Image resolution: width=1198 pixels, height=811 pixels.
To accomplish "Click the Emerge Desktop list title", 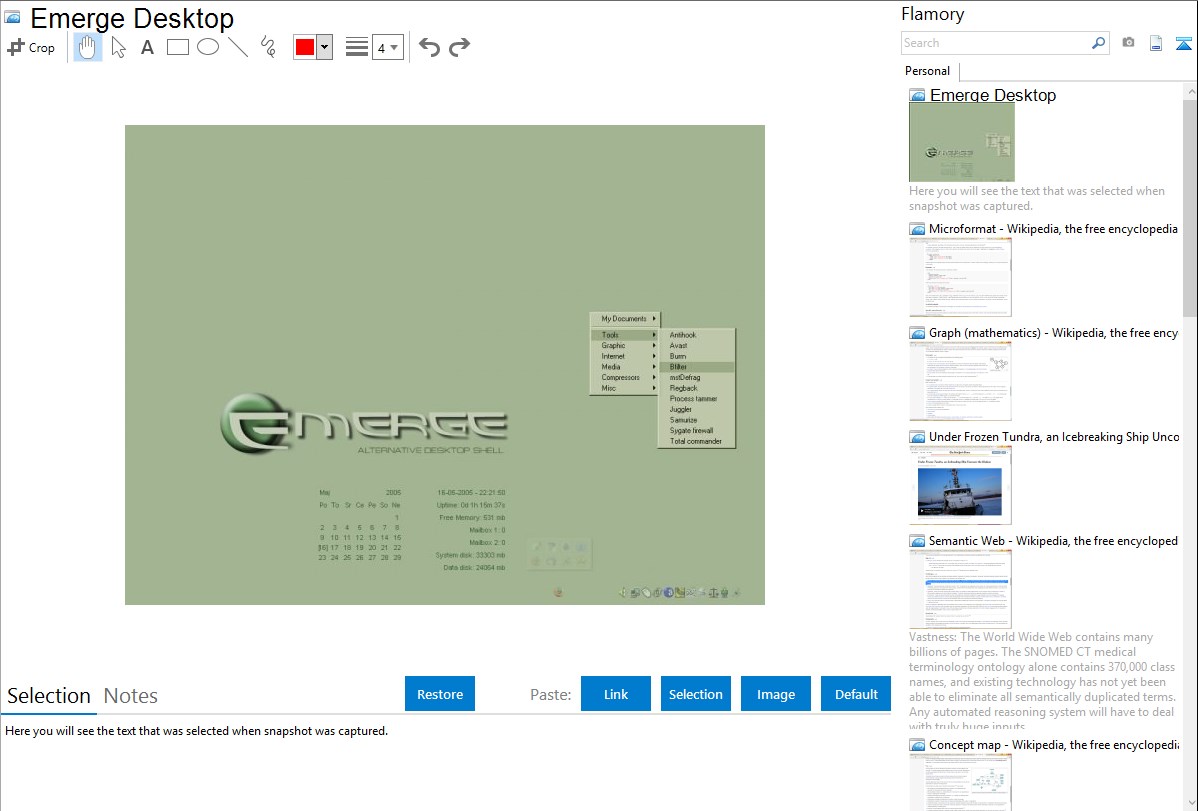I will point(992,95).
